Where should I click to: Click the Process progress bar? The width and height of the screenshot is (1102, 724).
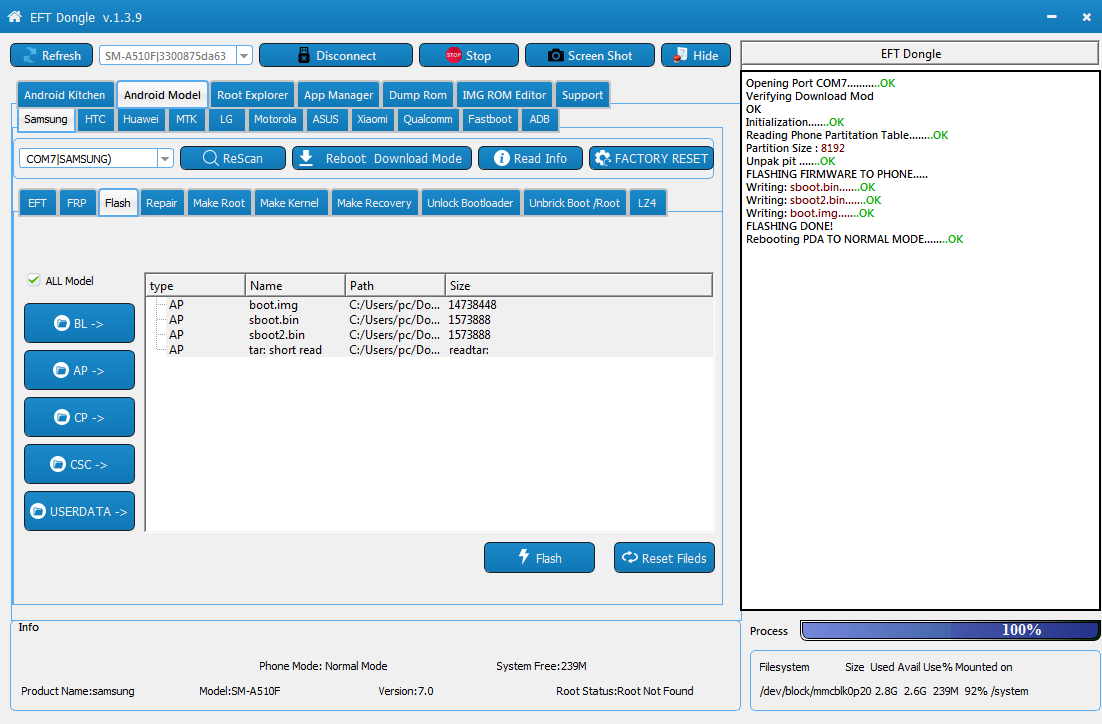tap(950, 630)
